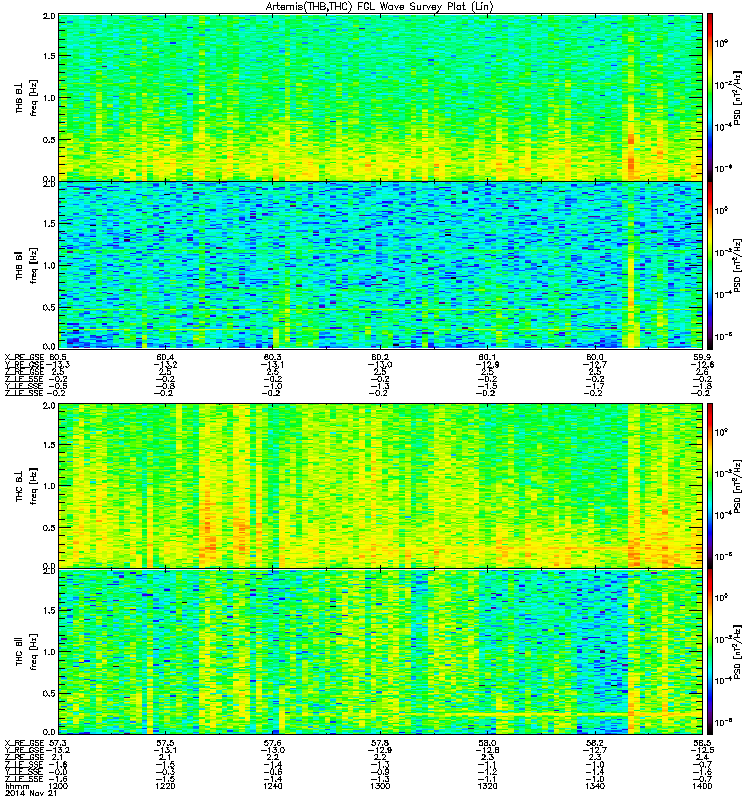
Task: Click the y-axis label of the second THB panel
Action: pos(27,265)
